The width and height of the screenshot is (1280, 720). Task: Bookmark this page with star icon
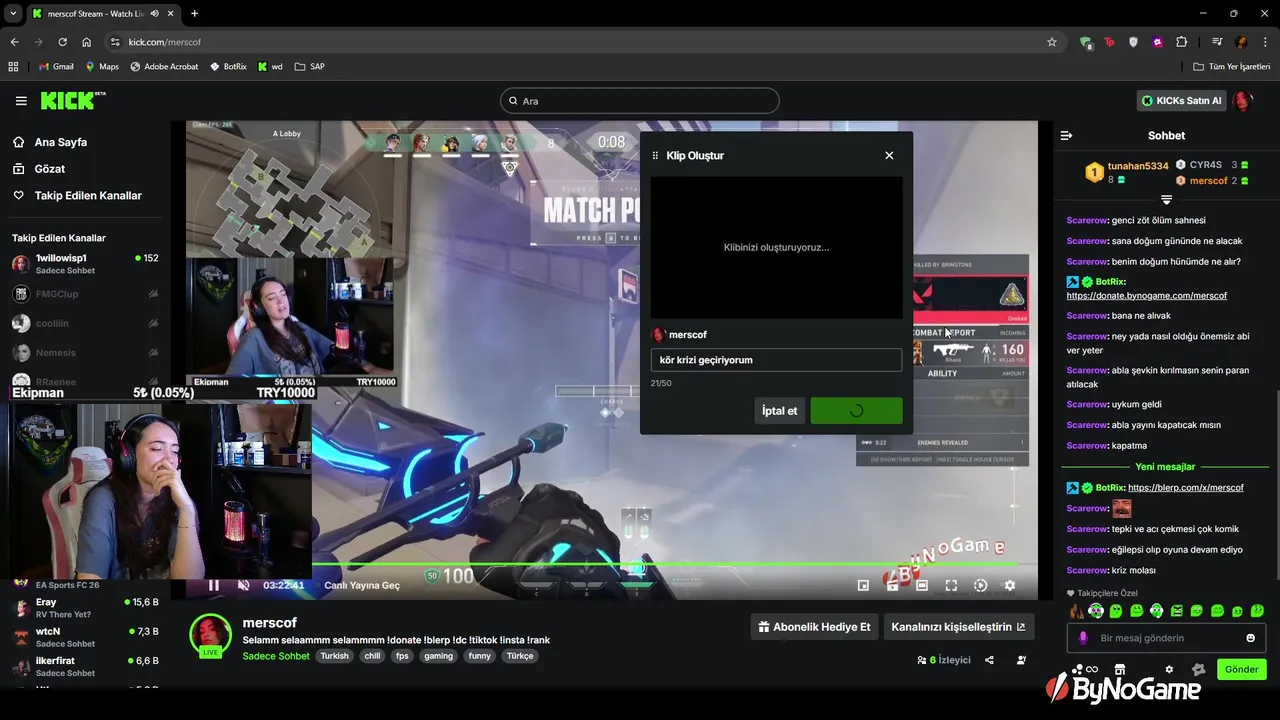[x=1052, y=42]
